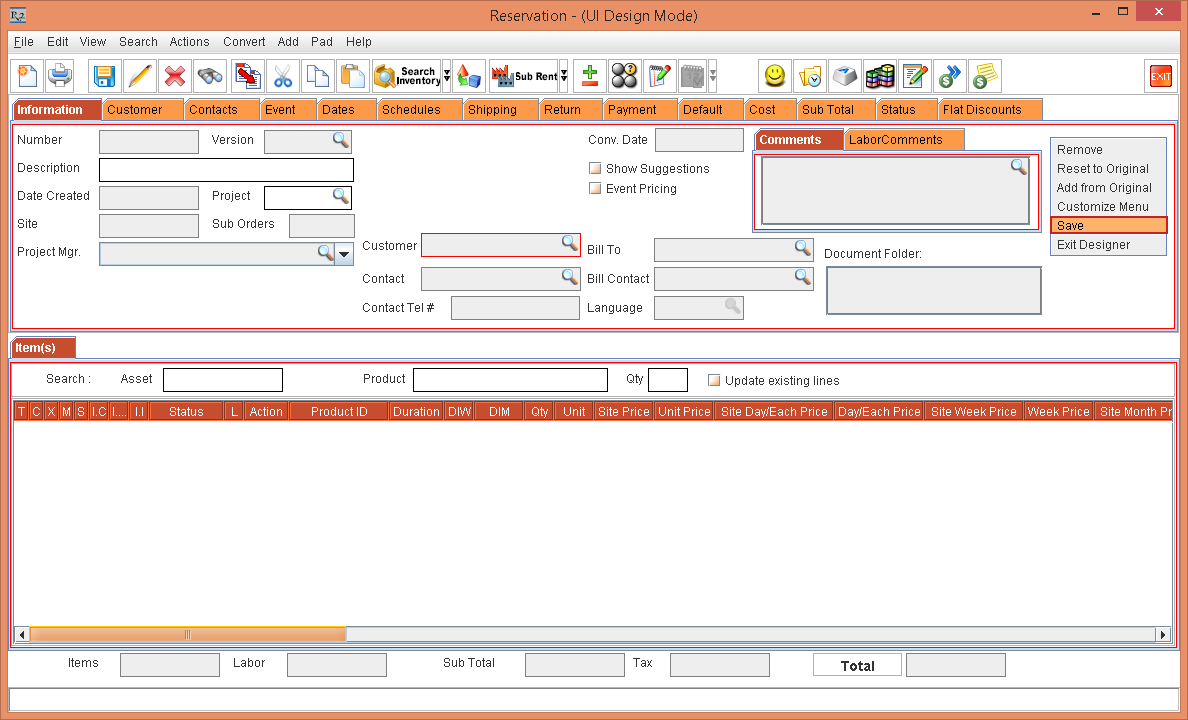Click the Asset search input field

(223, 380)
